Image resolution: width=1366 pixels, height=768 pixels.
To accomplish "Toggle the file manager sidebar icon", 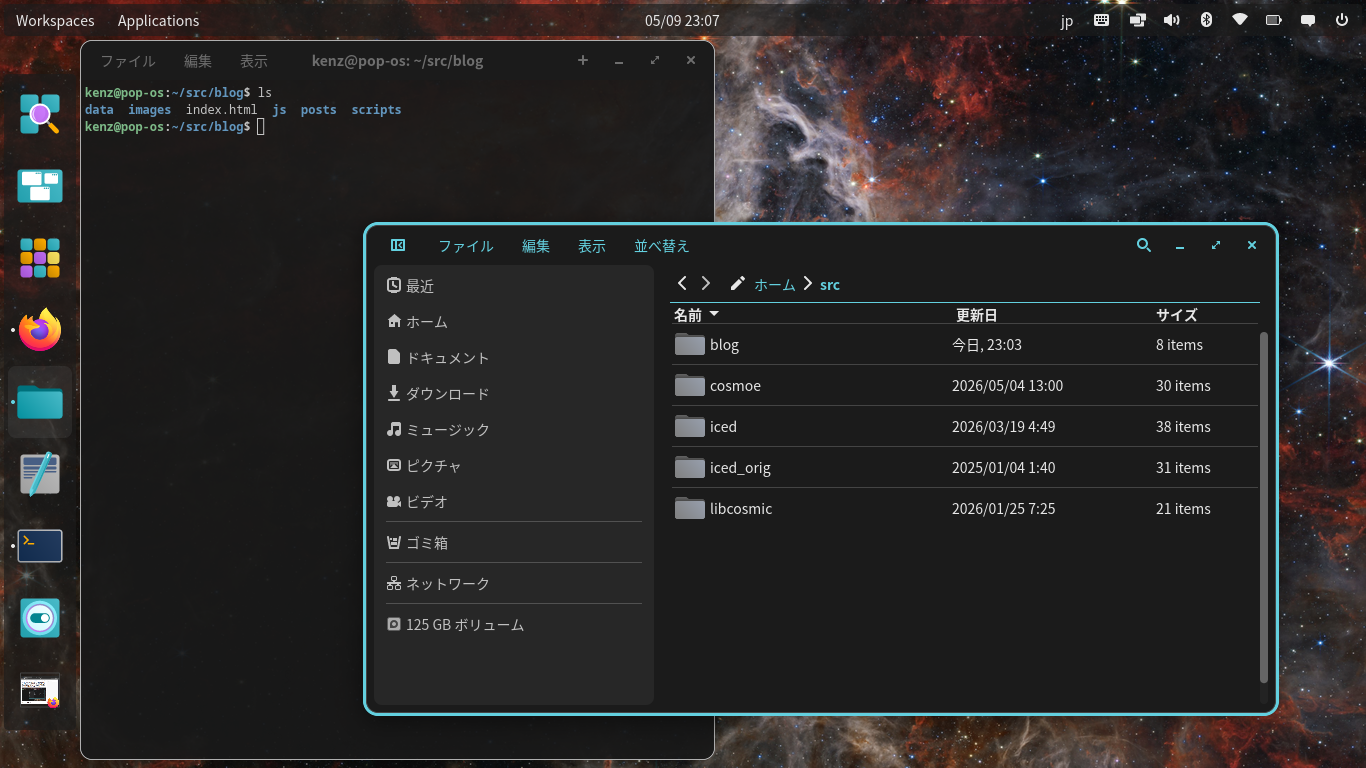I will point(397,245).
